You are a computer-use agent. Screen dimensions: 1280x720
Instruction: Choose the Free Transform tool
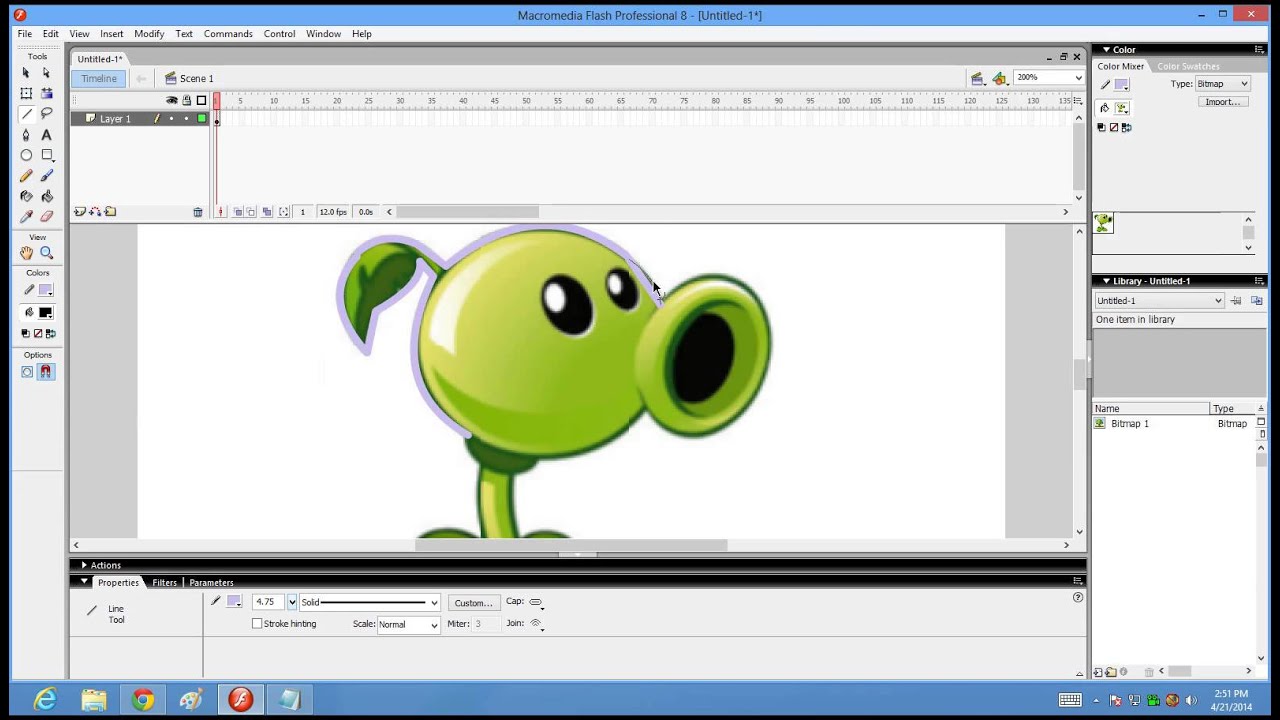click(26, 93)
